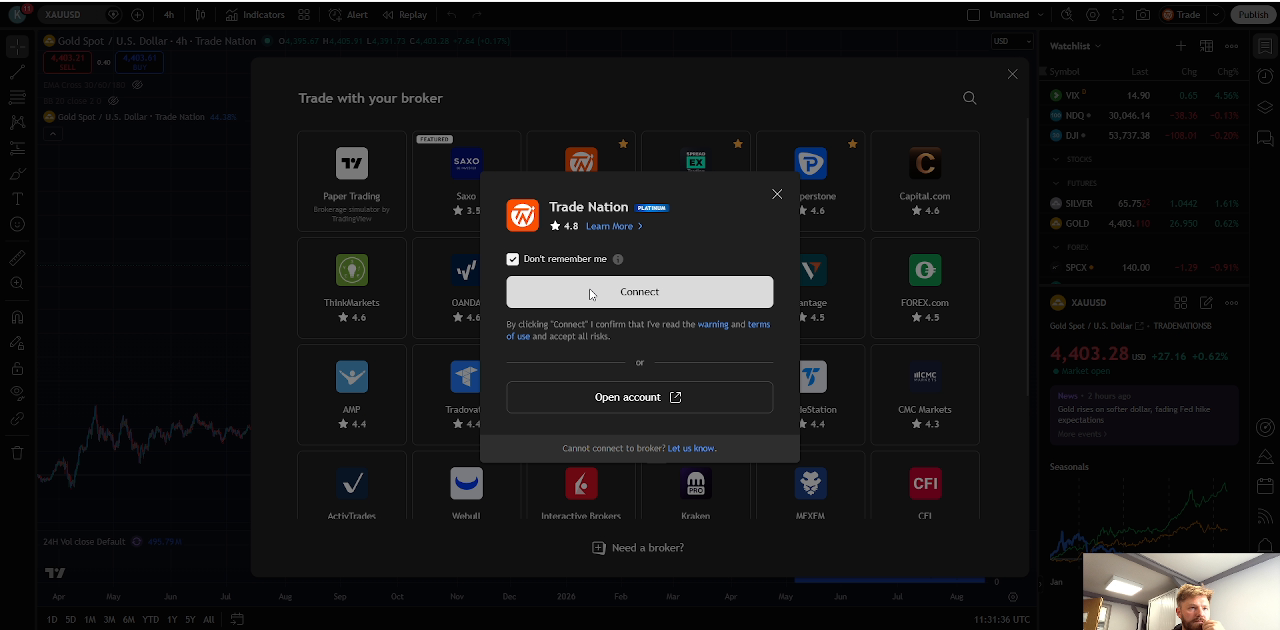Click the Need a broker? link
This screenshot has width=1280, height=630.
[638, 548]
